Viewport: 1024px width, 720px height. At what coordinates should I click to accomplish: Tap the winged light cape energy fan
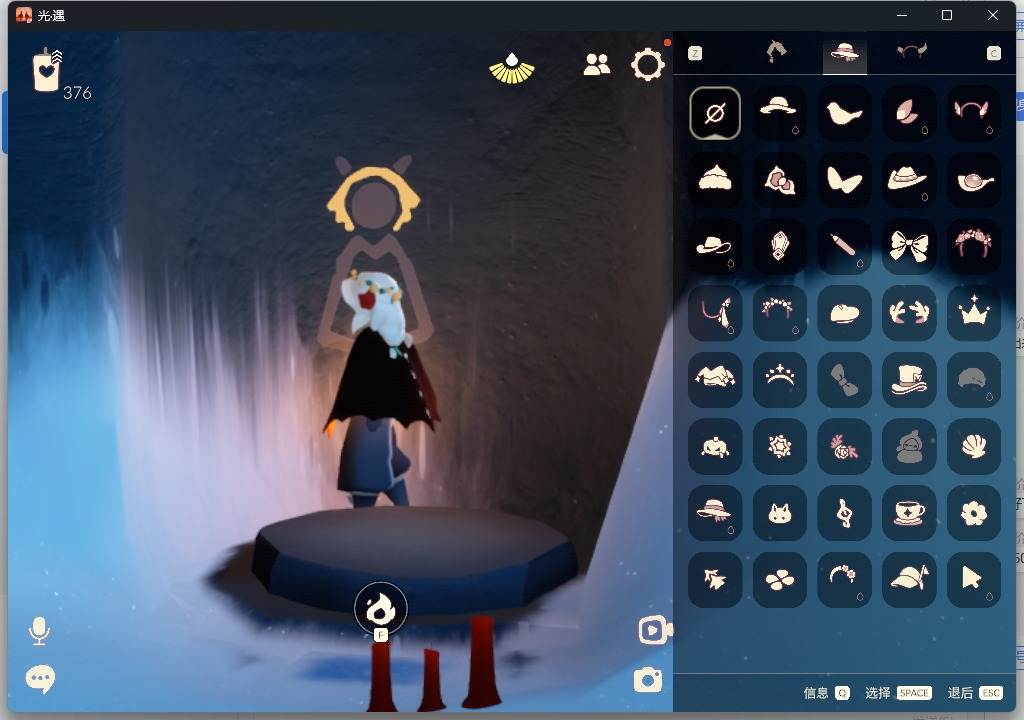[511, 69]
